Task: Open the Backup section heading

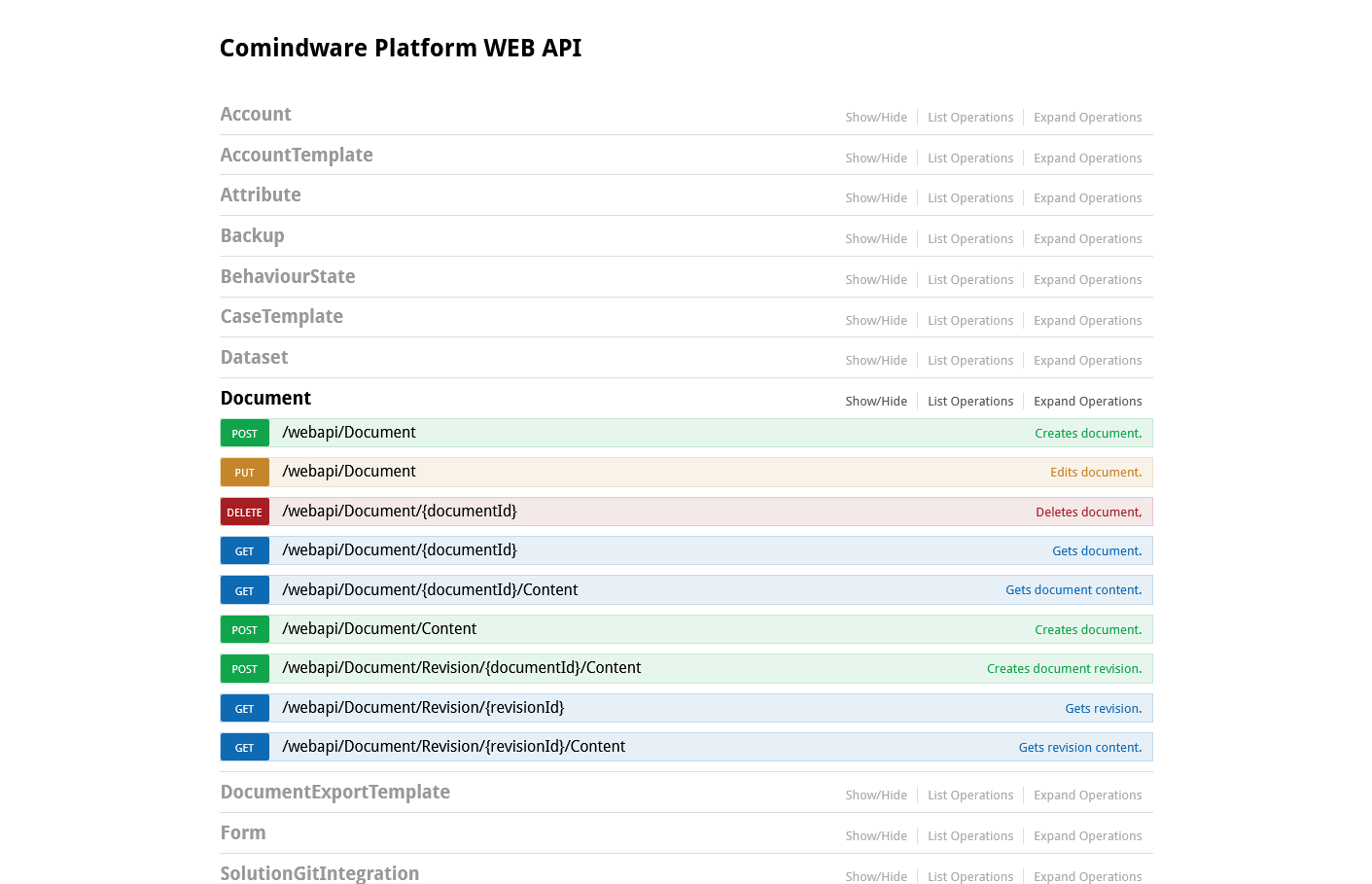Action: click(253, 236)
